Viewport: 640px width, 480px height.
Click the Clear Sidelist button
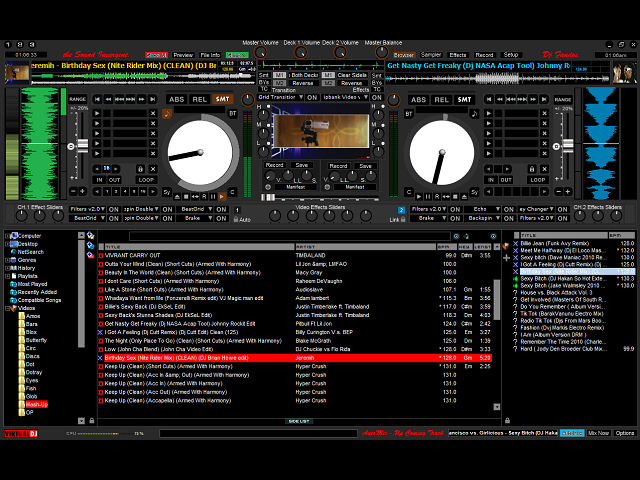[x=352, y=75]
